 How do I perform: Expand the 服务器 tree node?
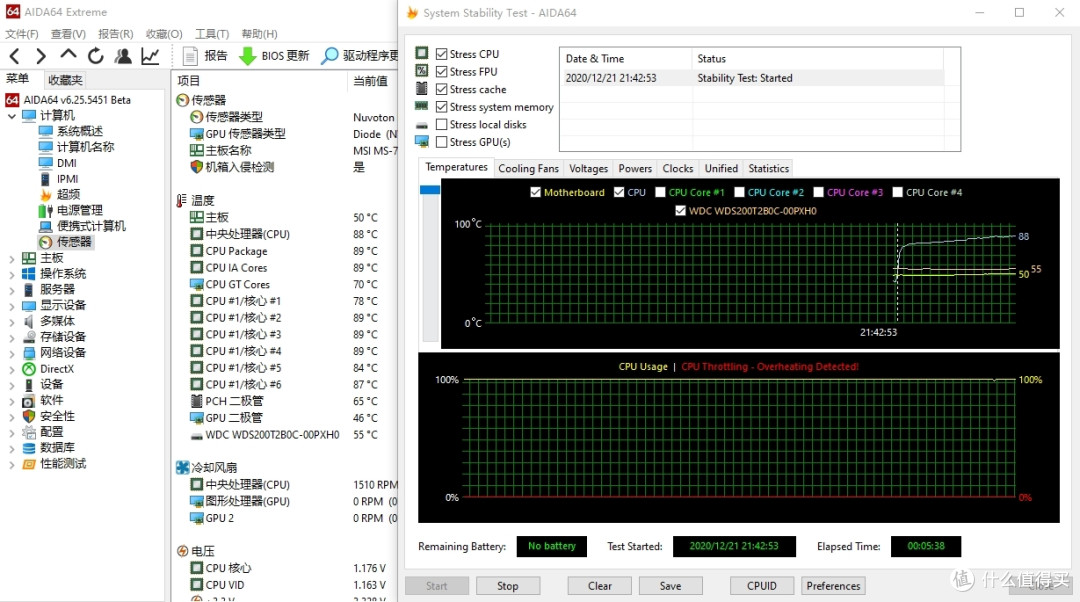(x=12, y=290)
